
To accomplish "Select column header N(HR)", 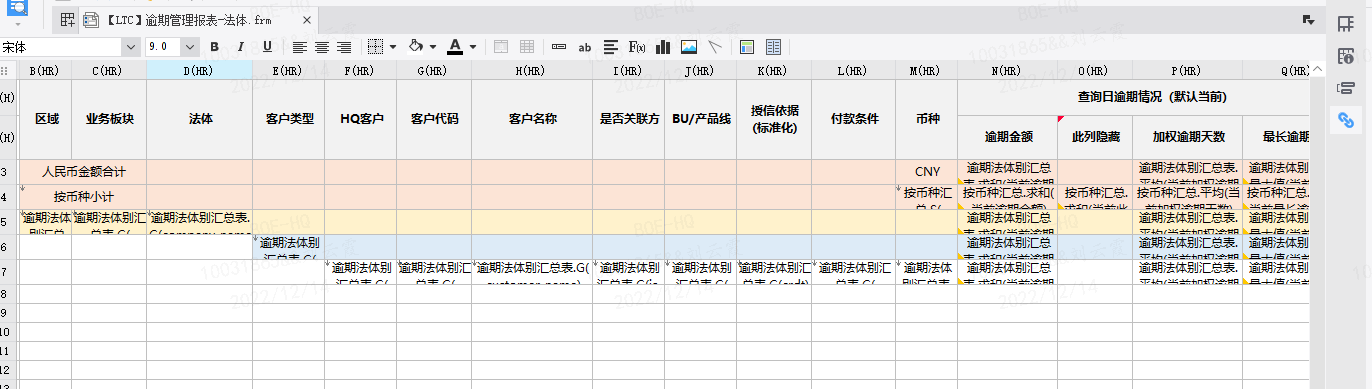I will [x=1007, y=70].
